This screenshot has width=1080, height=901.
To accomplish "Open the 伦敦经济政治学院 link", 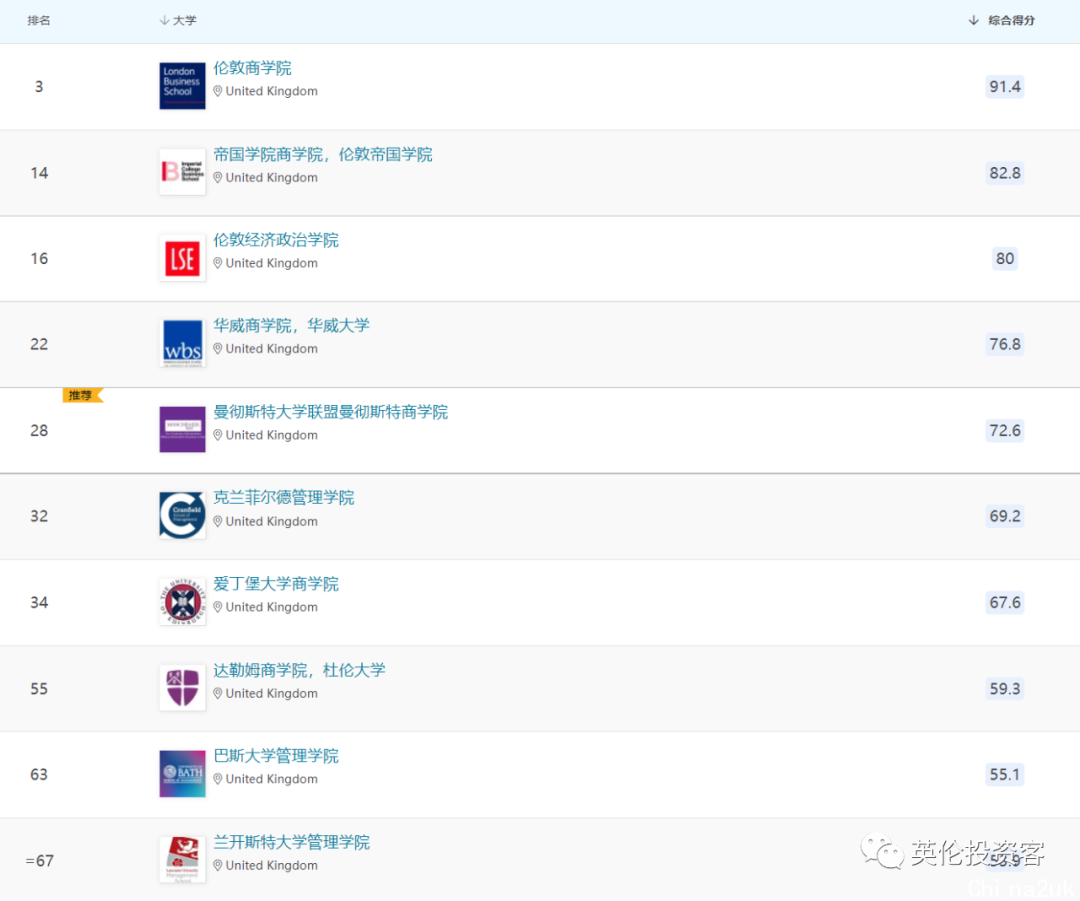I will [276, 240].
